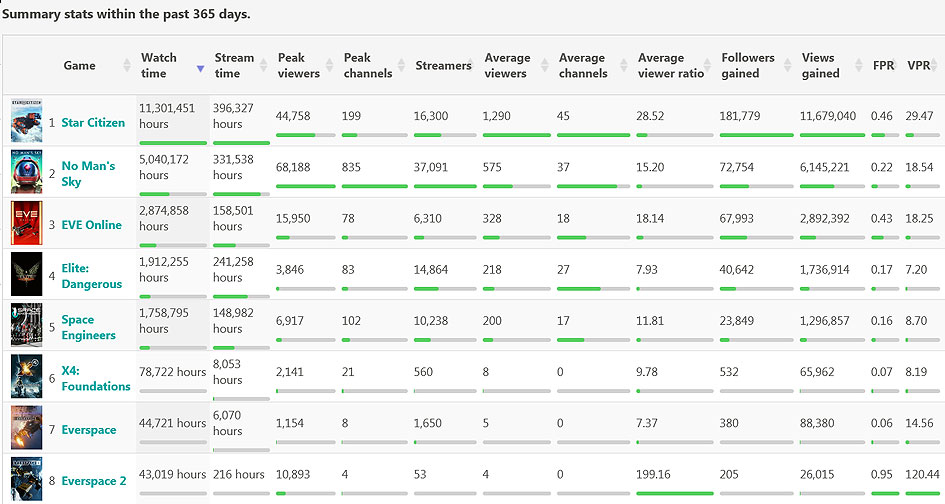Sort by Average viewers column header
This screenshot has height=504, width=945.
coord(507,65)
